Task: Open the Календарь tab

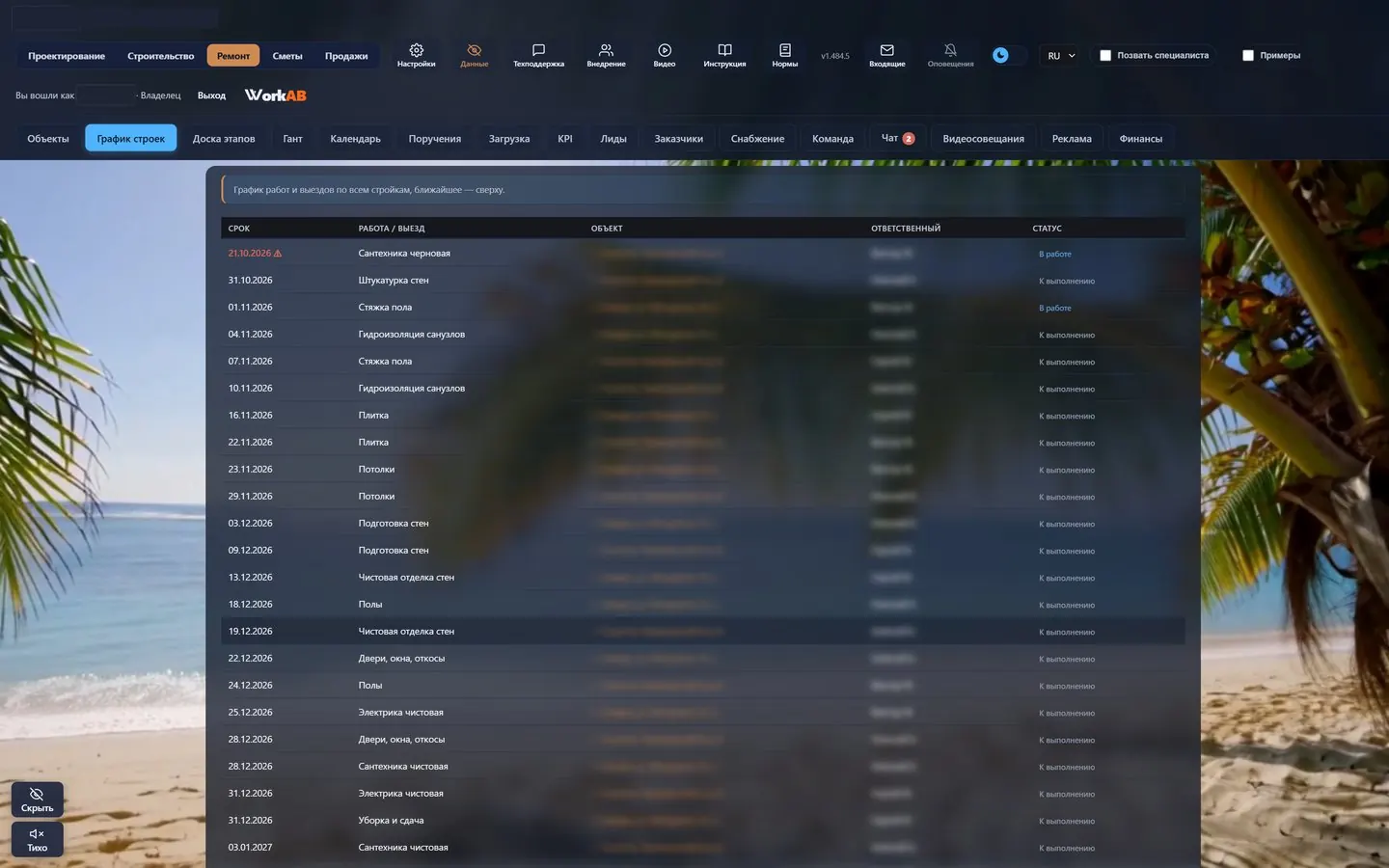Action: click(x=356, y=139)
